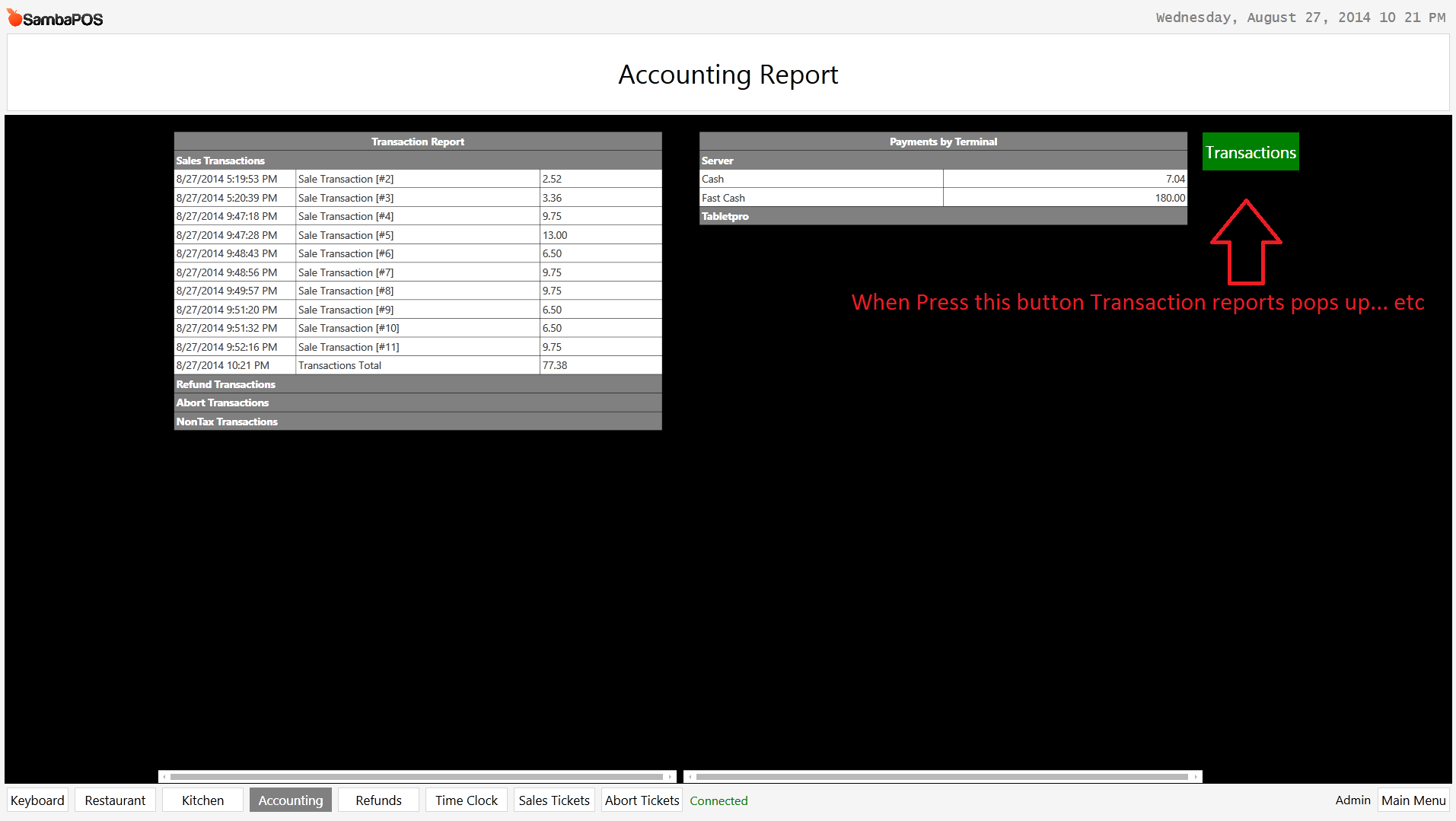1456x821 pixels.
Task: Open the Main Menu
Action: click(x=1413, y=800)
